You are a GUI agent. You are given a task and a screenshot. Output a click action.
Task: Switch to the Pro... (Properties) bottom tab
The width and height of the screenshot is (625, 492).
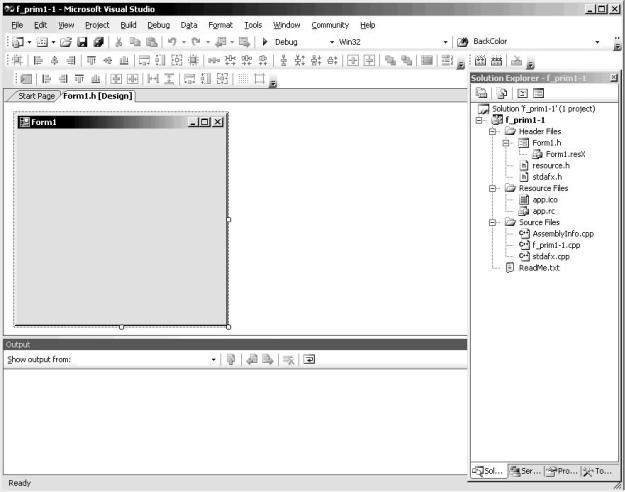(x=562, y=471)
